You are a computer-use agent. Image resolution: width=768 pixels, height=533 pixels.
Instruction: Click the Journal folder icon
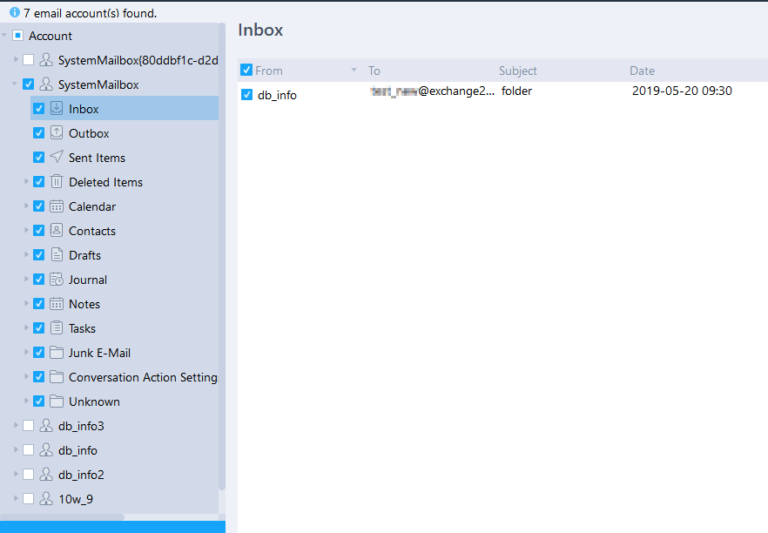[56, 280]
